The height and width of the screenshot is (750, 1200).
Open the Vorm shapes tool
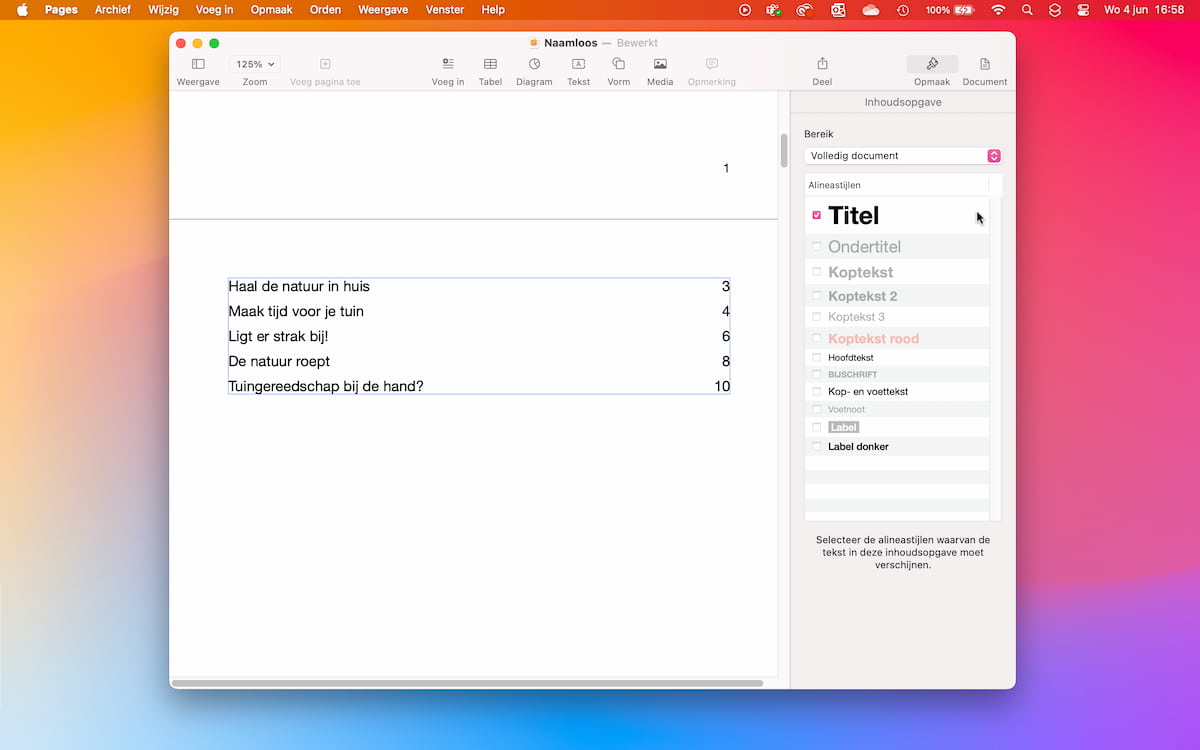tap(619, 64)
